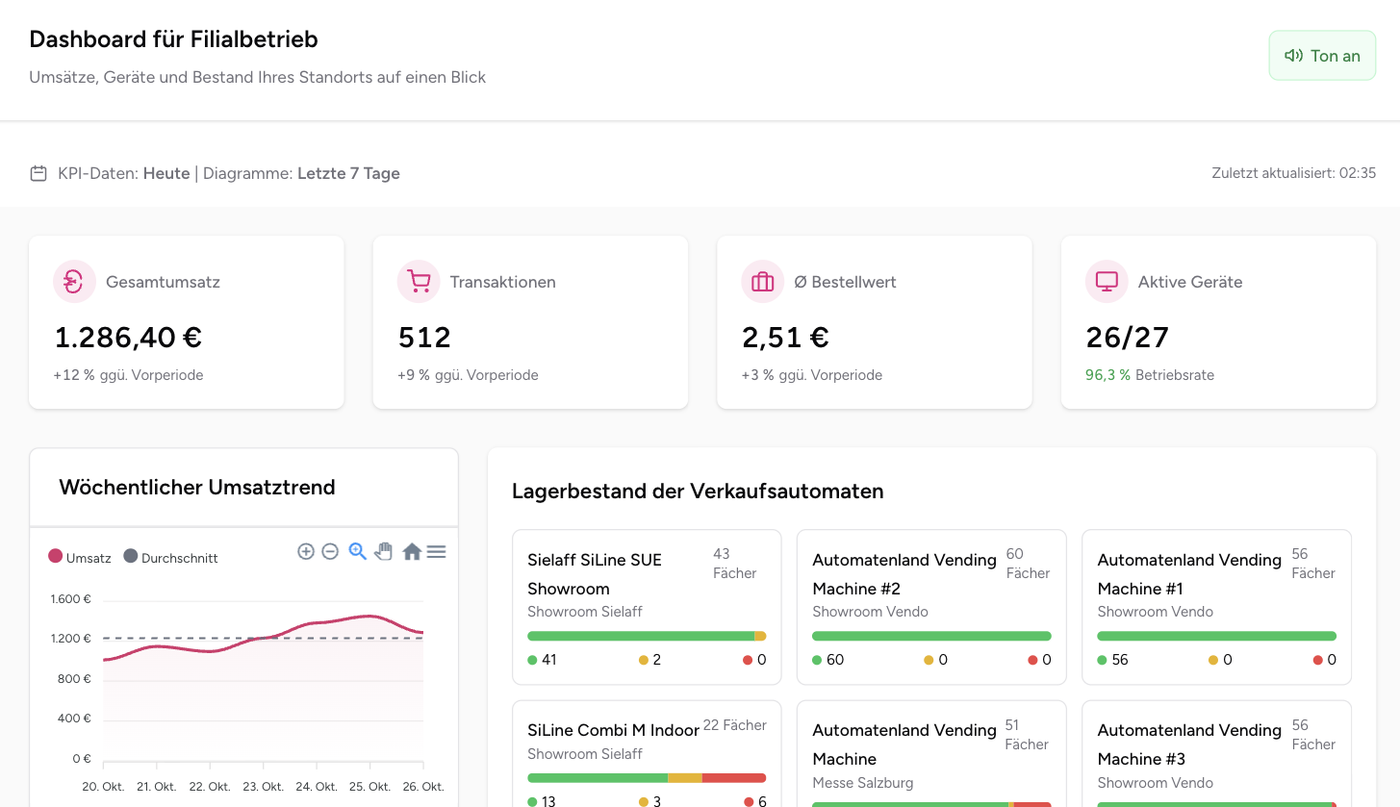The image size is (1400, 807).
Task: Click the 'Dashboard für Filialbetrieb' page title
Action: [x=174, y=39]
